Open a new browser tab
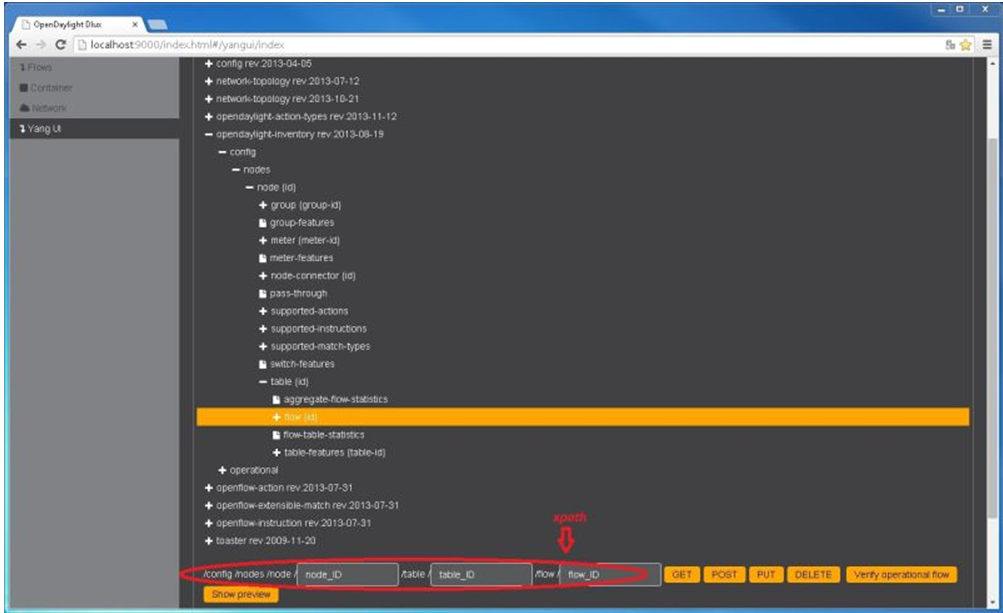The width and height of the screenshot is (1003, 613). 157,25
